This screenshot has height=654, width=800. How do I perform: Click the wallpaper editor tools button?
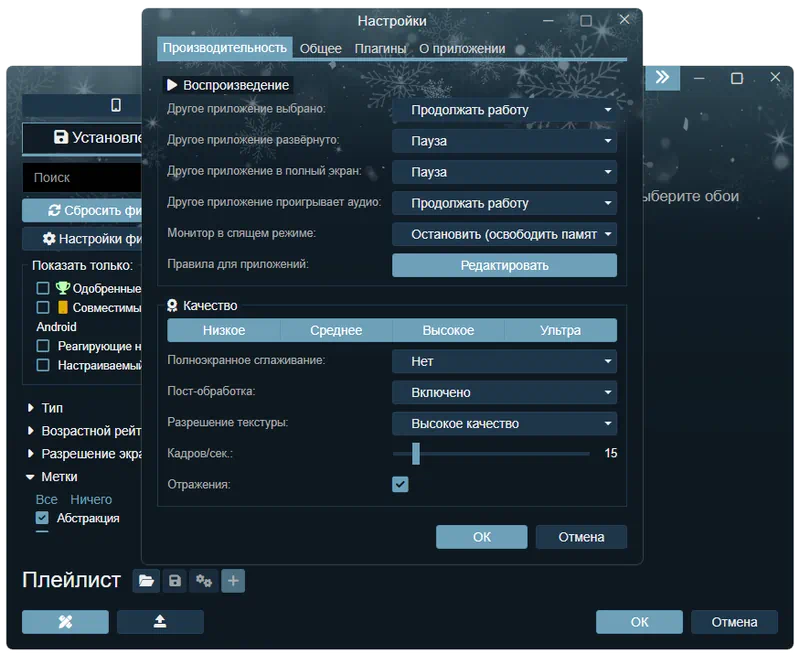pyautogui.click(x=65, y=622)
